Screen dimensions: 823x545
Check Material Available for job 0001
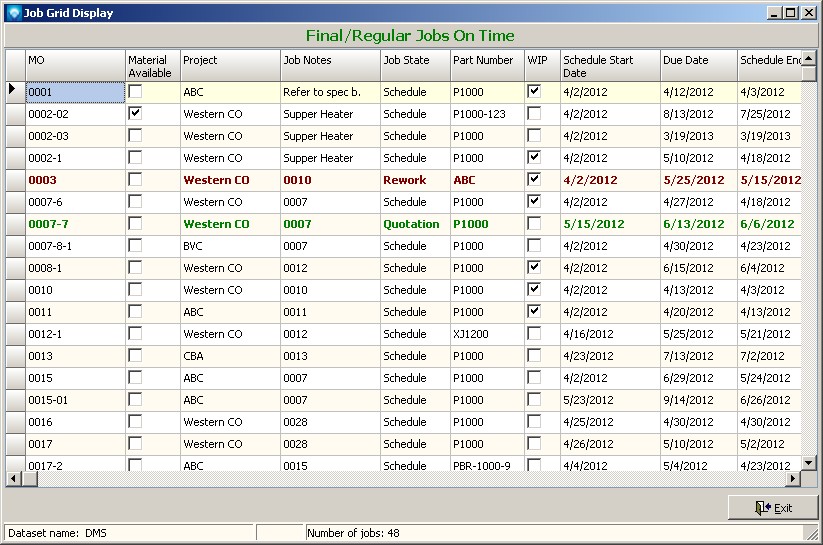pyautogui.click(x=135, y=91)
